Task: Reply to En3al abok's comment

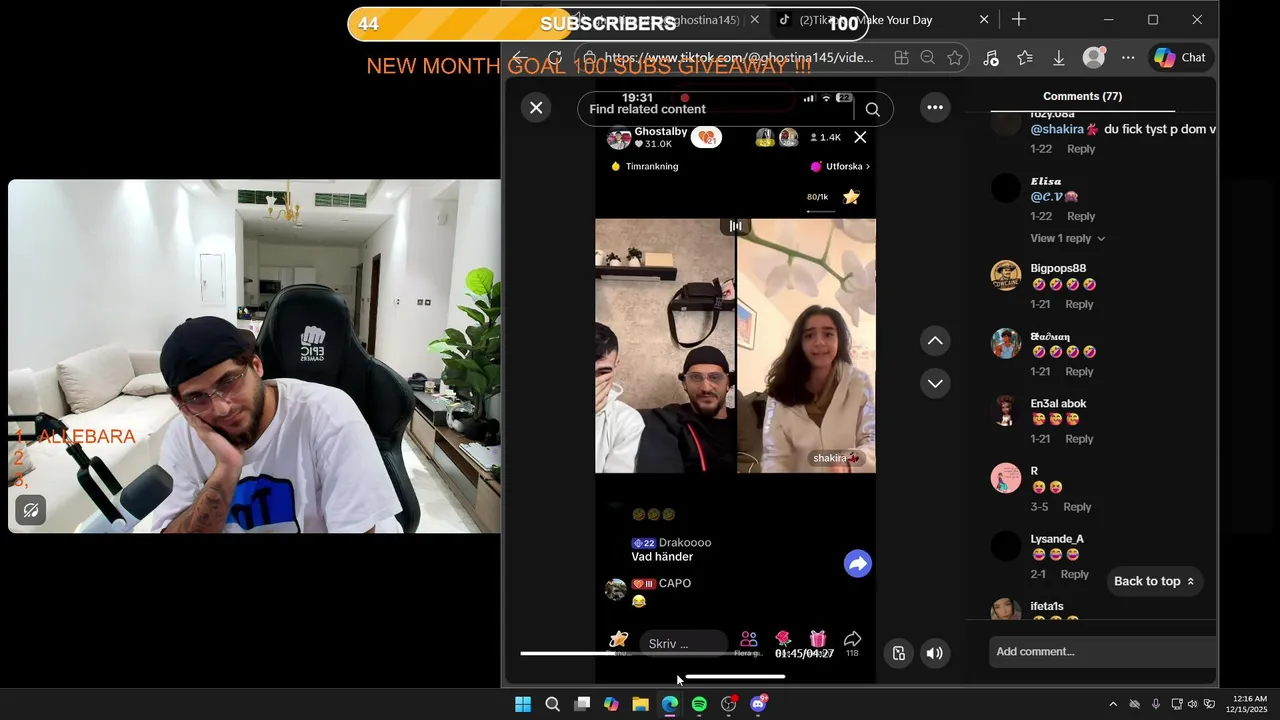Action: pos(1079,439)
